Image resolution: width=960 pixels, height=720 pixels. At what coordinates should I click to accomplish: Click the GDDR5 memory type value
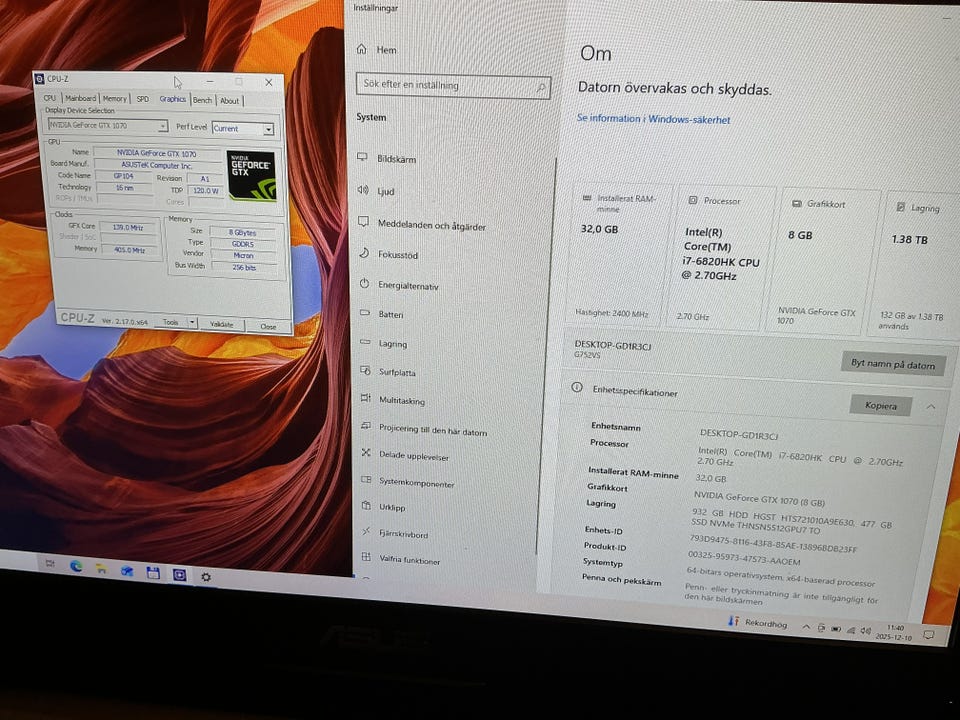242,244
